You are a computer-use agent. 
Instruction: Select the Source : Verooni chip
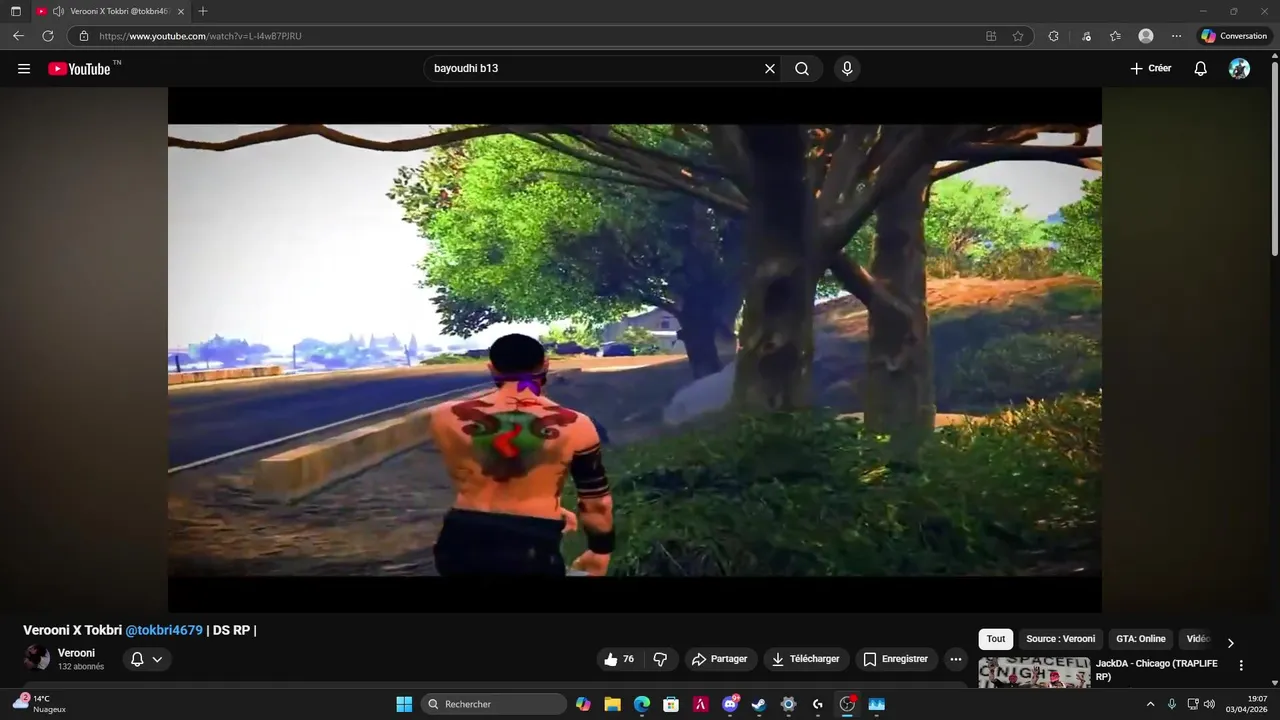(1060, 639)
